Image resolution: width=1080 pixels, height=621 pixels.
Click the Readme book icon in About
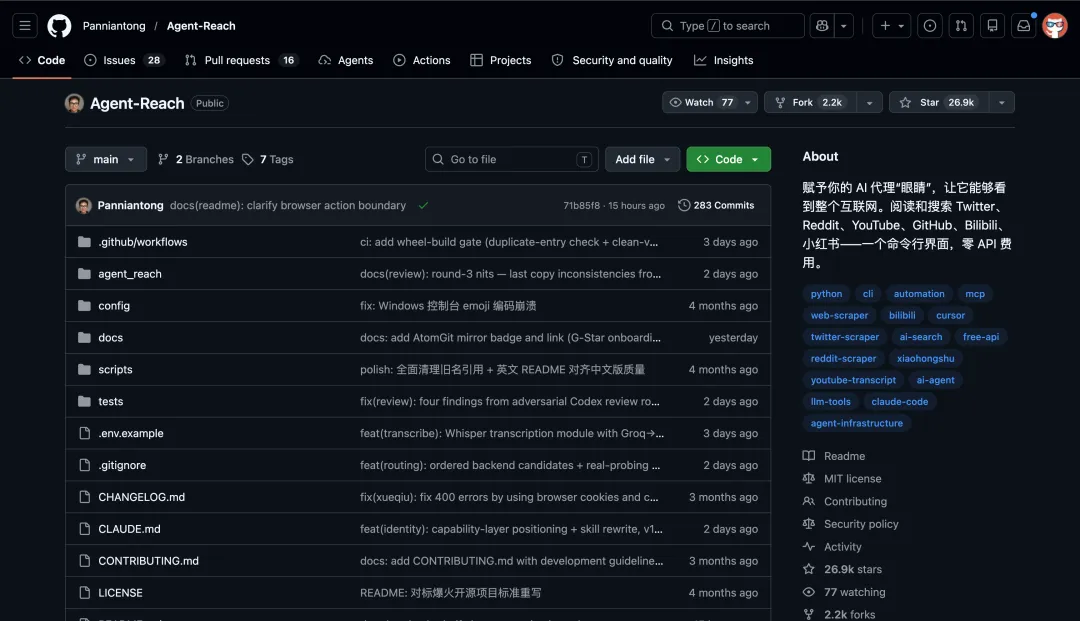tap(809, 456)
